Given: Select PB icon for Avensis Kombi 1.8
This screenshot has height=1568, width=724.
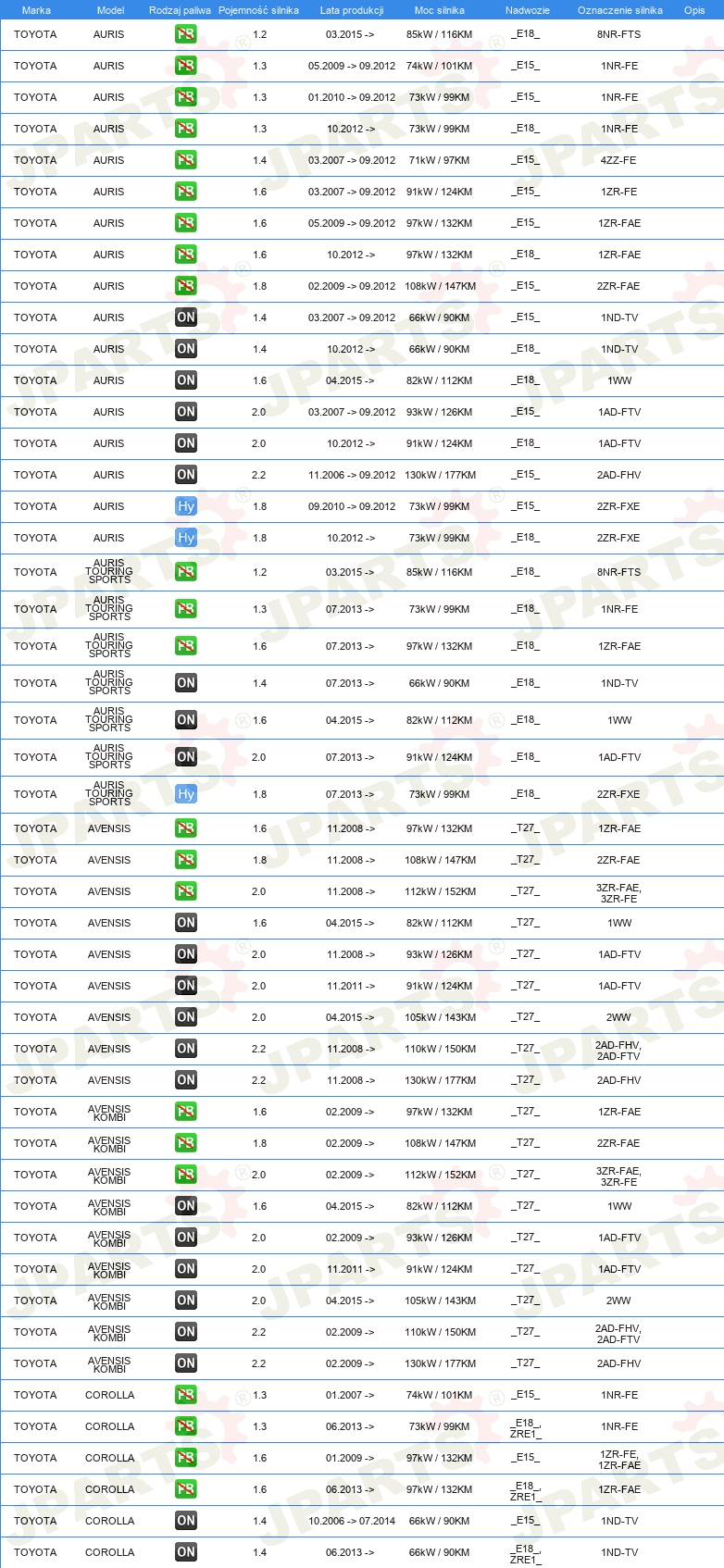Looking at the screenshot, I should pos(186,1143).
